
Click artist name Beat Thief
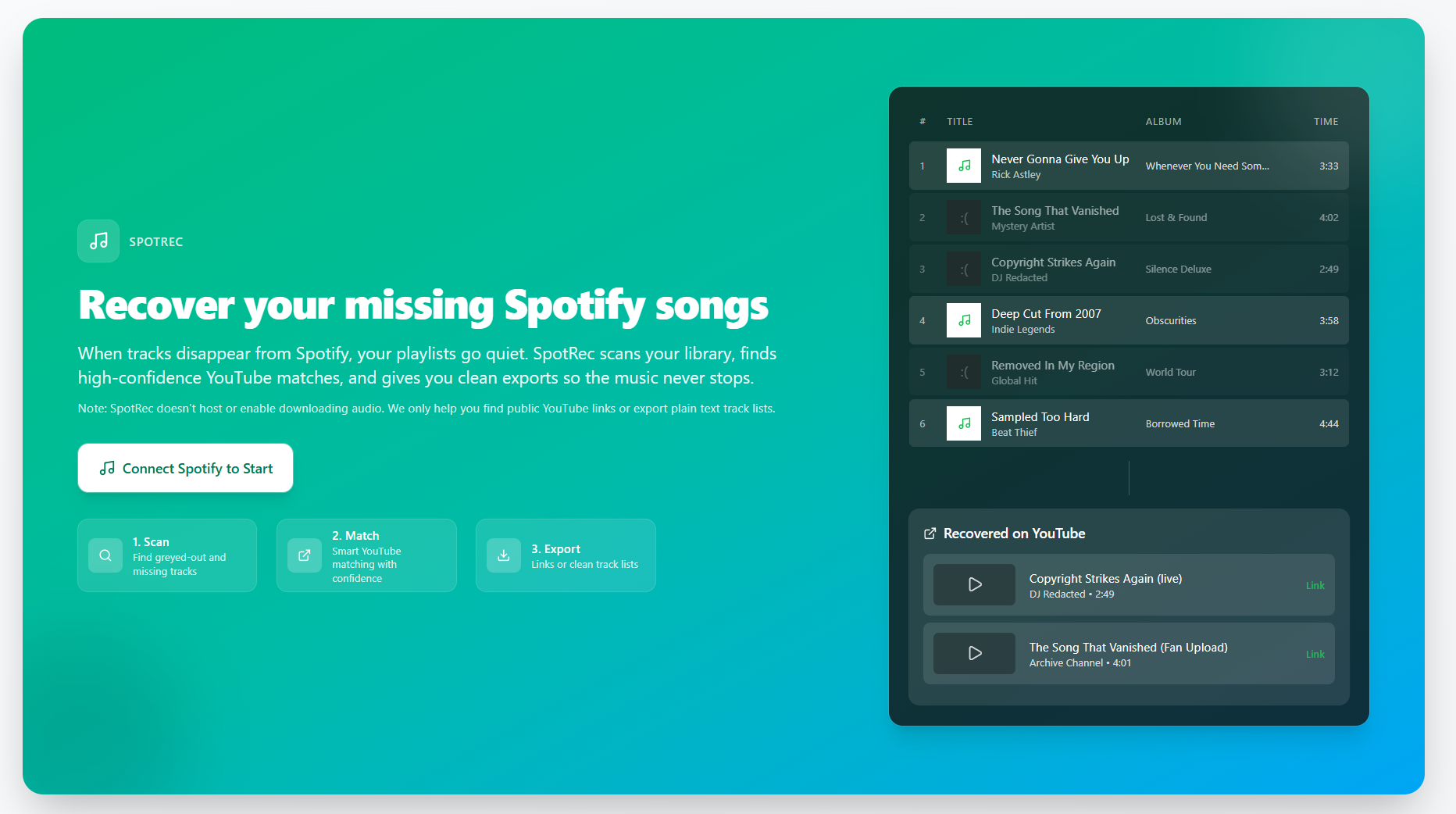pos(1015,432)
